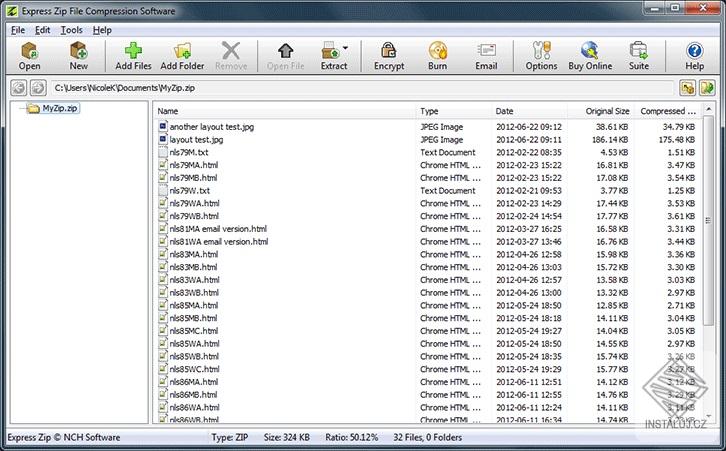The width and height of the screenshot is (726, 451).
Task: Select file nls86MB.html
Action: pyautogui.click(x=193, y=395)
